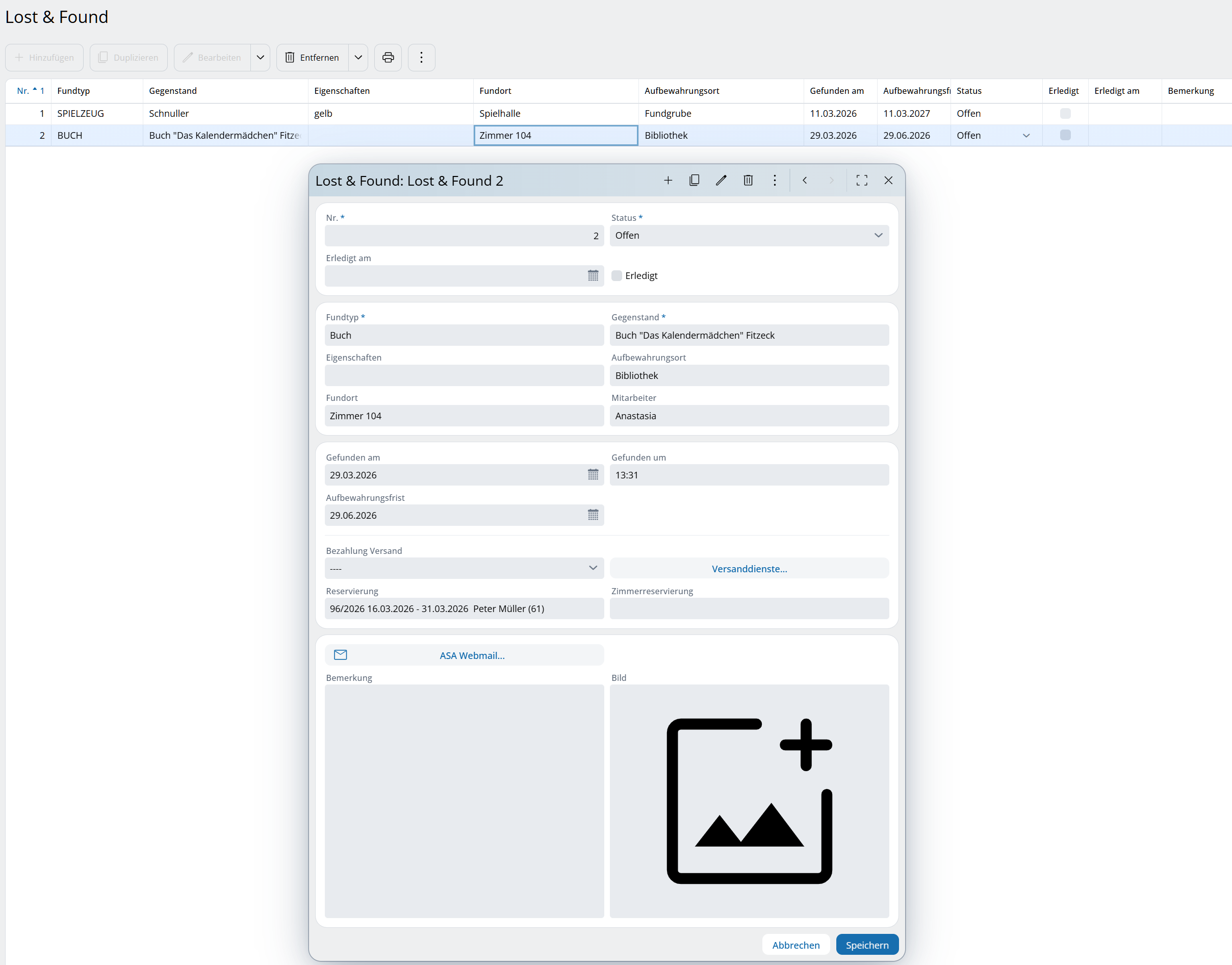
Task: Click the print icon in the toolbar
Action: click(388, 58)
